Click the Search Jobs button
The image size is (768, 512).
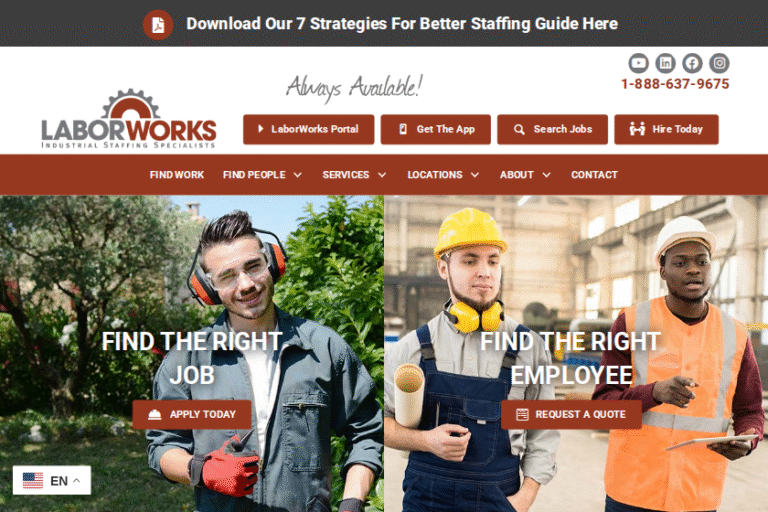[552, 129]
